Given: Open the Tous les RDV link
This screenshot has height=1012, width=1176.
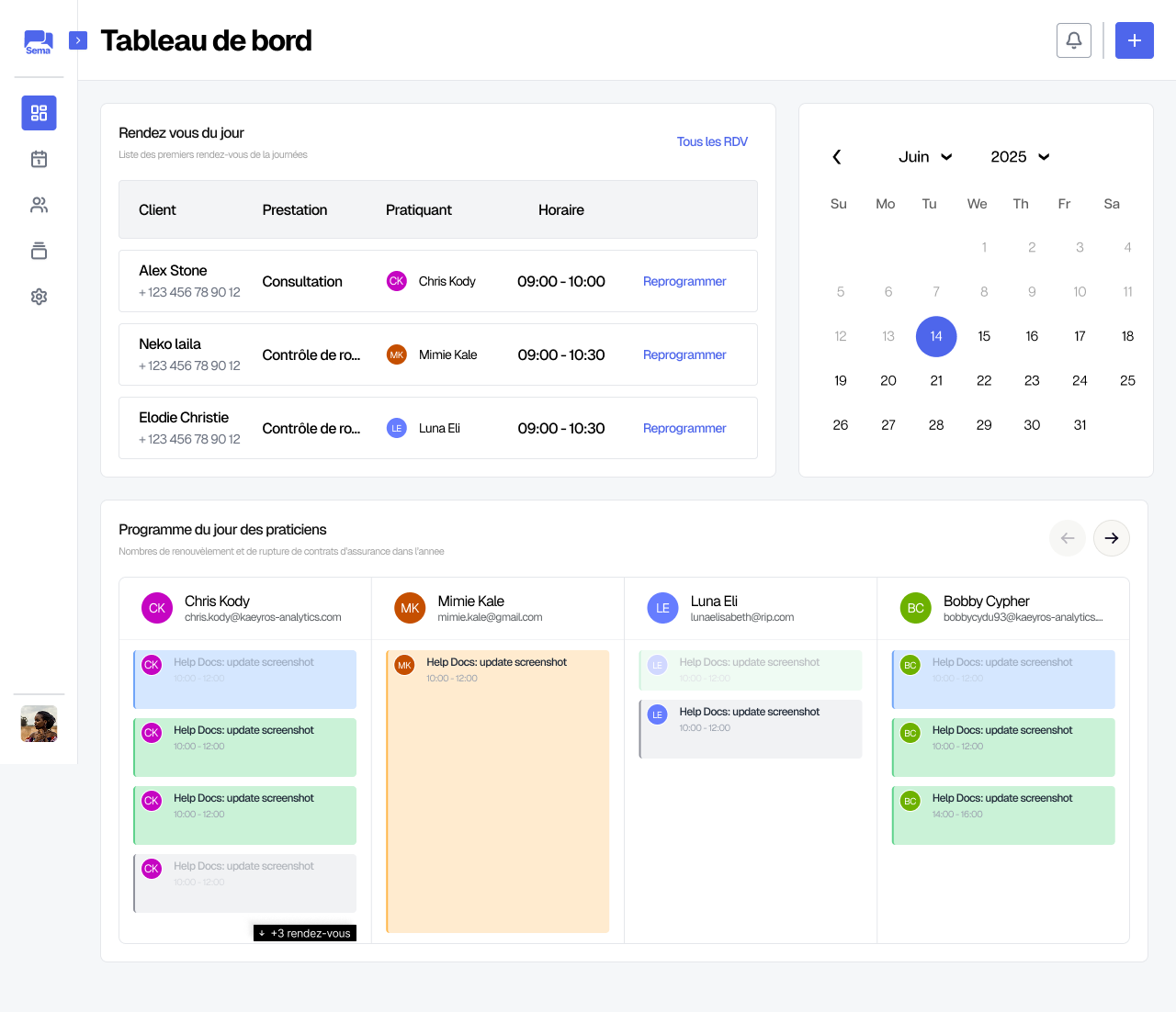Looking at the screenshot, I should [712, 141].
